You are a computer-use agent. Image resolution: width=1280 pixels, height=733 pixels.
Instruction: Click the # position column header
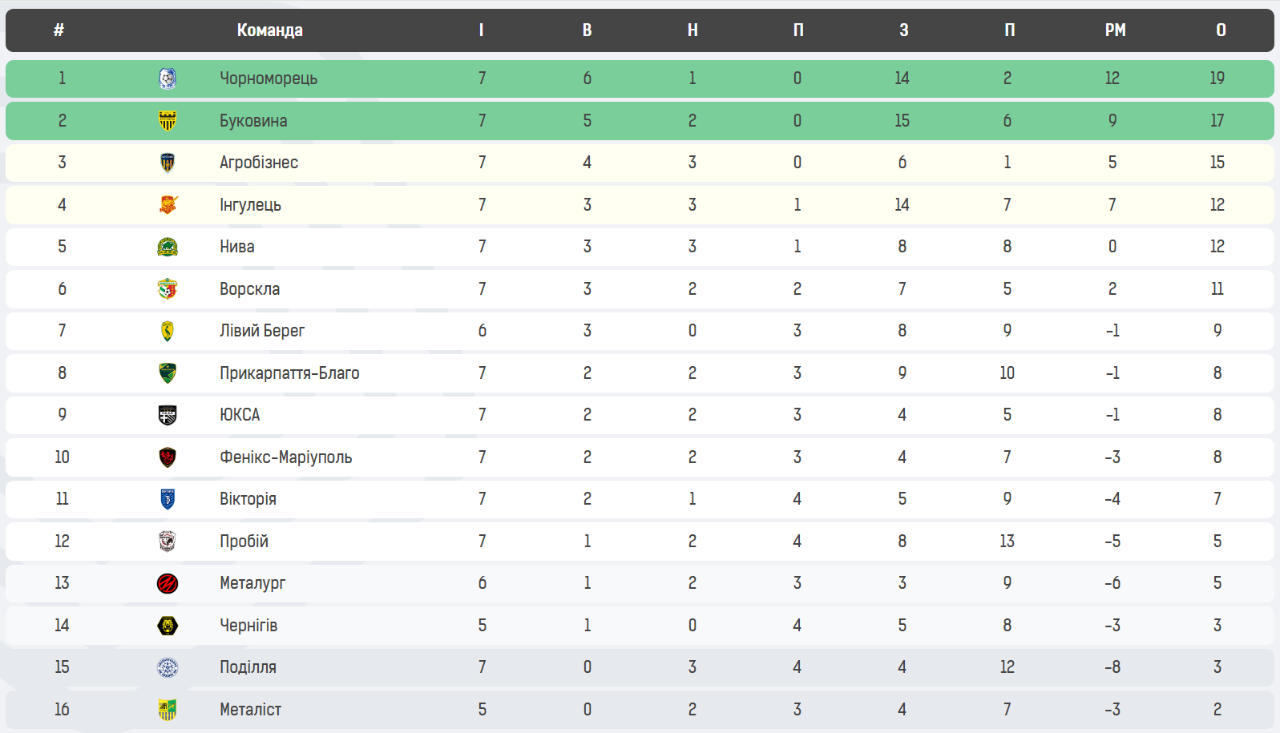tap(59, 30)
